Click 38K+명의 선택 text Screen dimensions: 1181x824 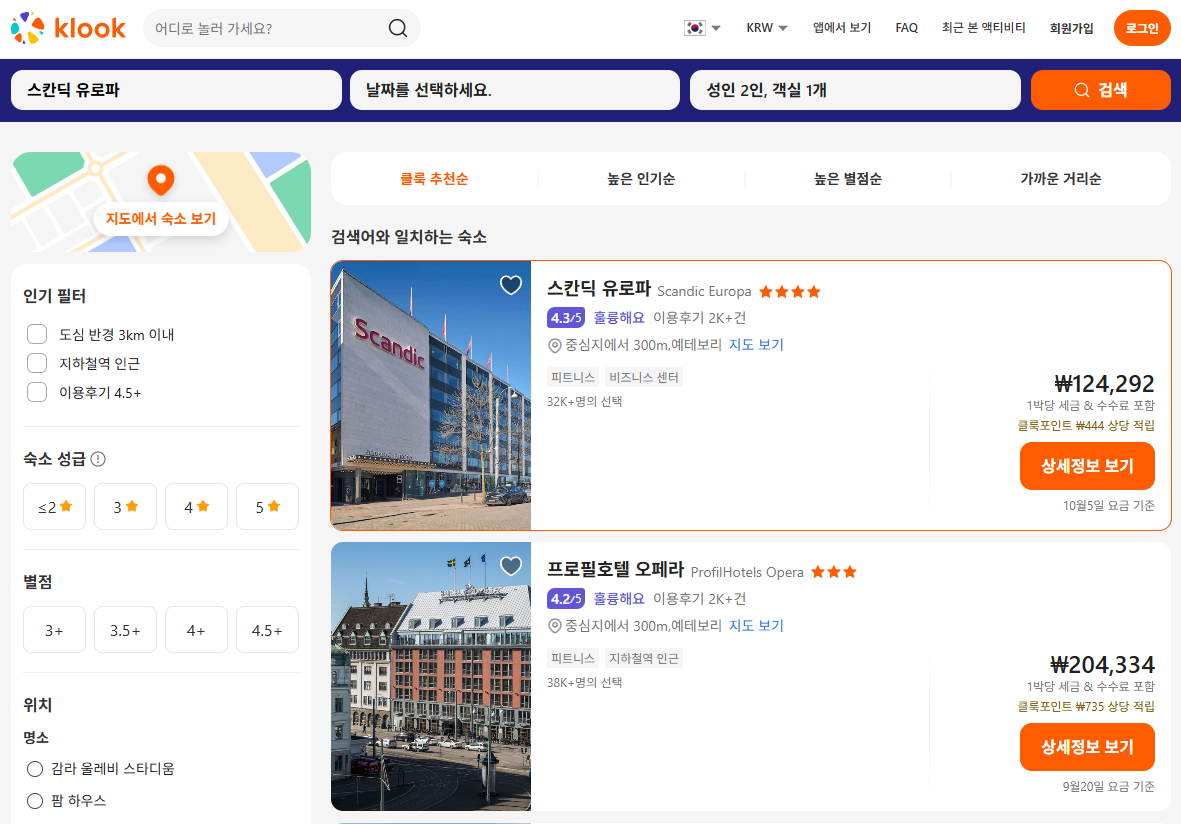(x=584, y=682)
